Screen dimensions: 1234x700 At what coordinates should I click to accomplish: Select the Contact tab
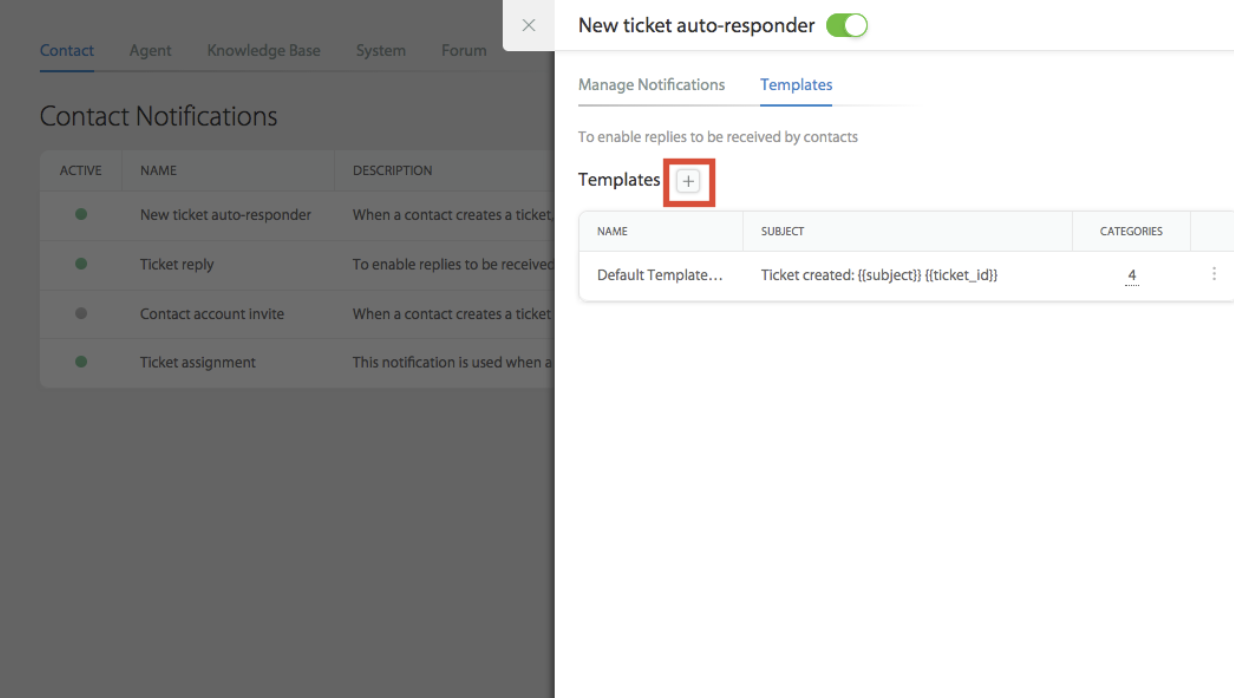point(67,50)
